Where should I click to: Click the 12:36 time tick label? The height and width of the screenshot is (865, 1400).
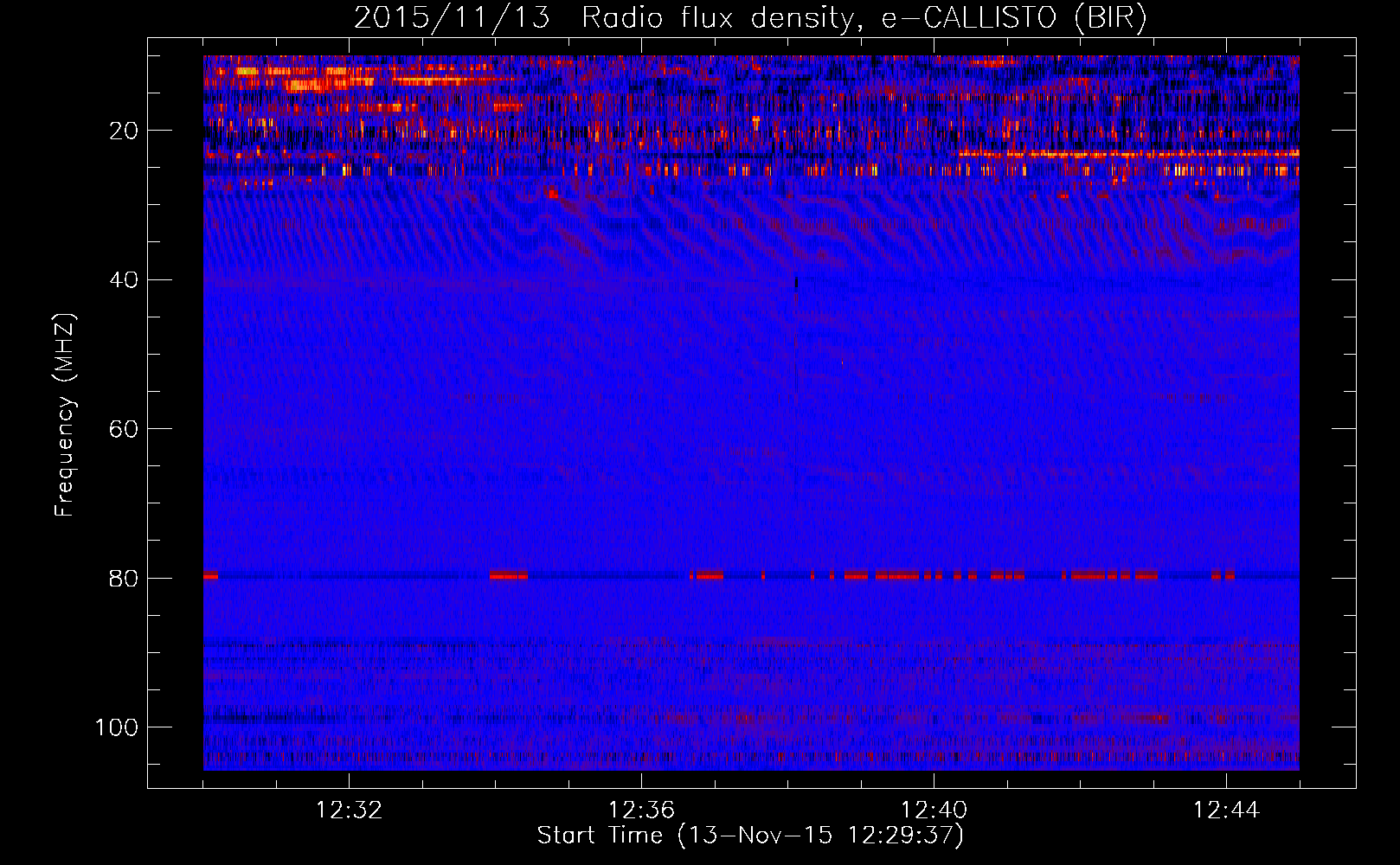[x=642, y=811]
